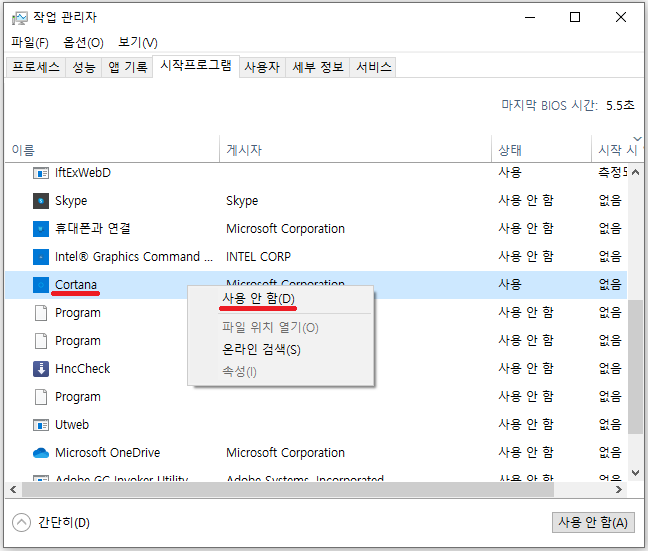This screenshot has height=551, width=648.
Task: Sort by the 상태 column header
Action: 541,150
